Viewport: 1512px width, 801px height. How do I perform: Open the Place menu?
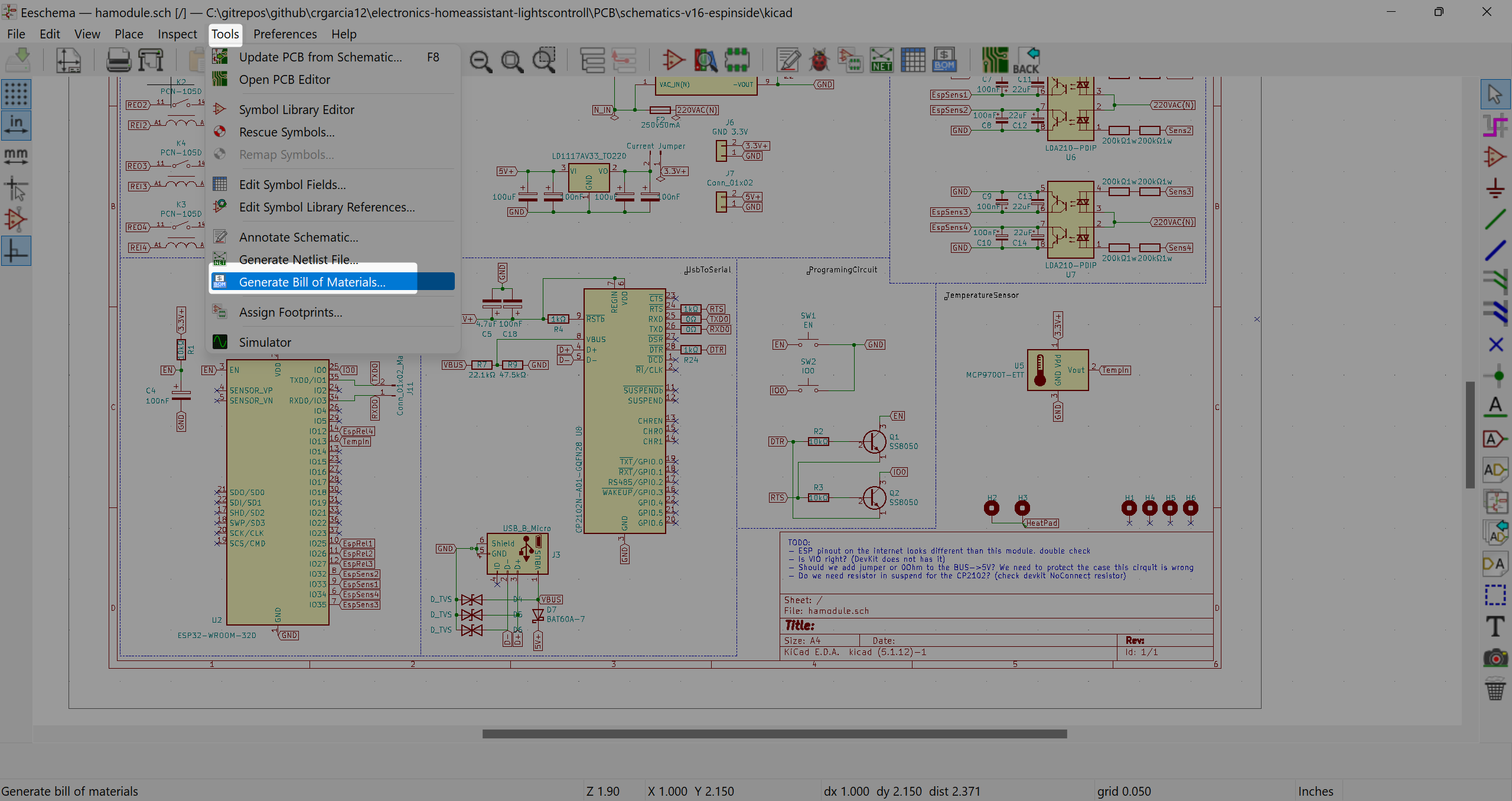point(129,34)
